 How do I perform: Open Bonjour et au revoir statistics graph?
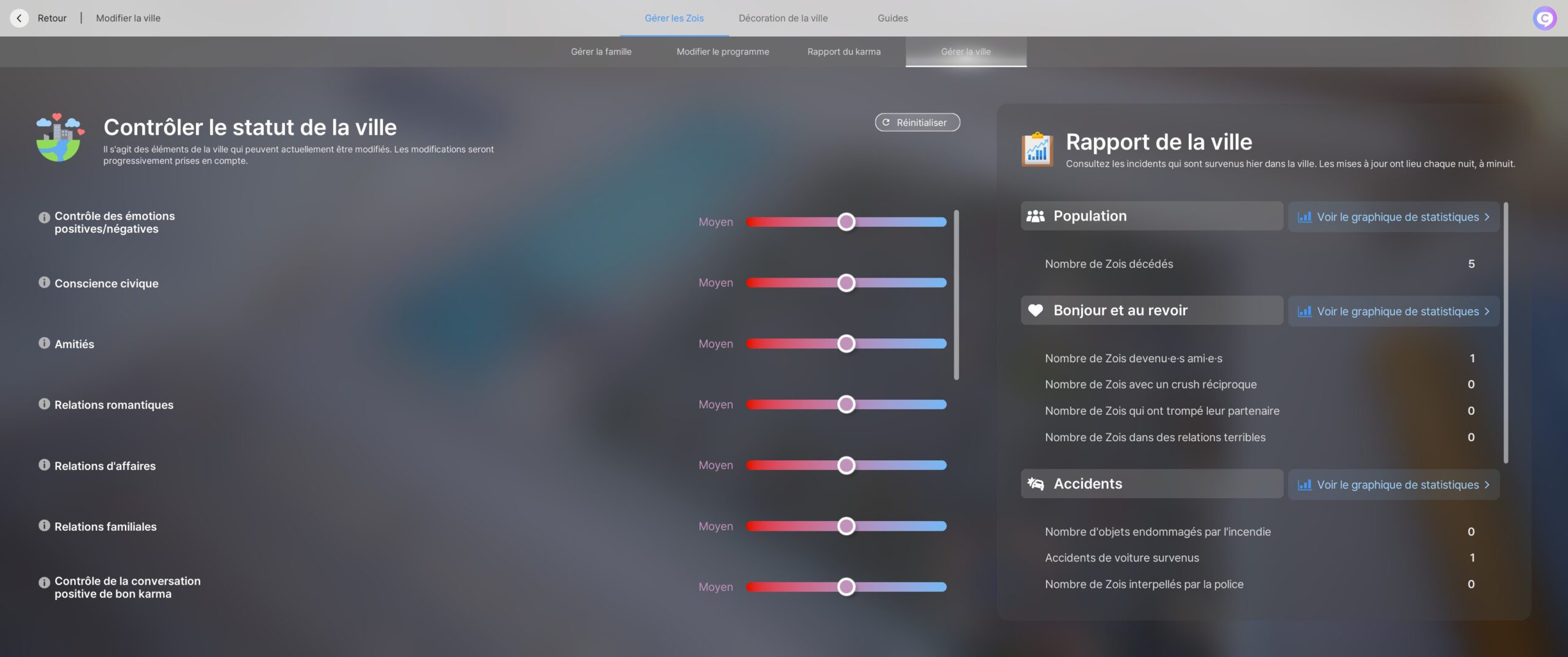click(x=1393, y=311)
